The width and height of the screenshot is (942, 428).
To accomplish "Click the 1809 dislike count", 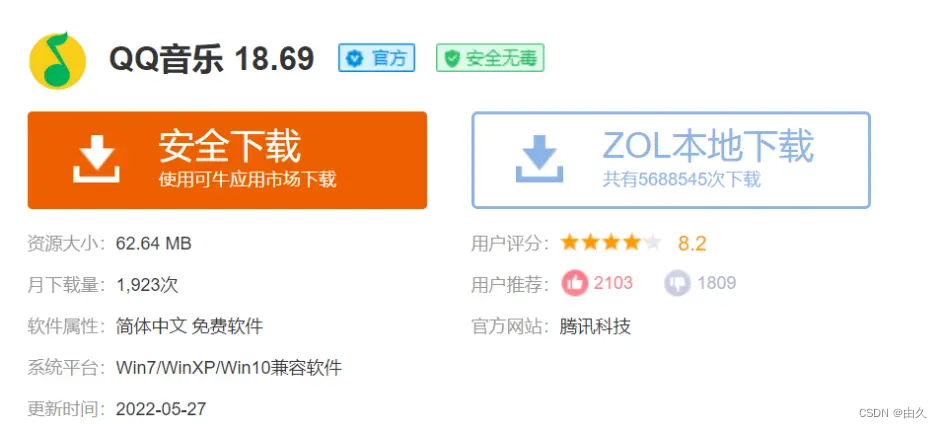I will (716, 283).
